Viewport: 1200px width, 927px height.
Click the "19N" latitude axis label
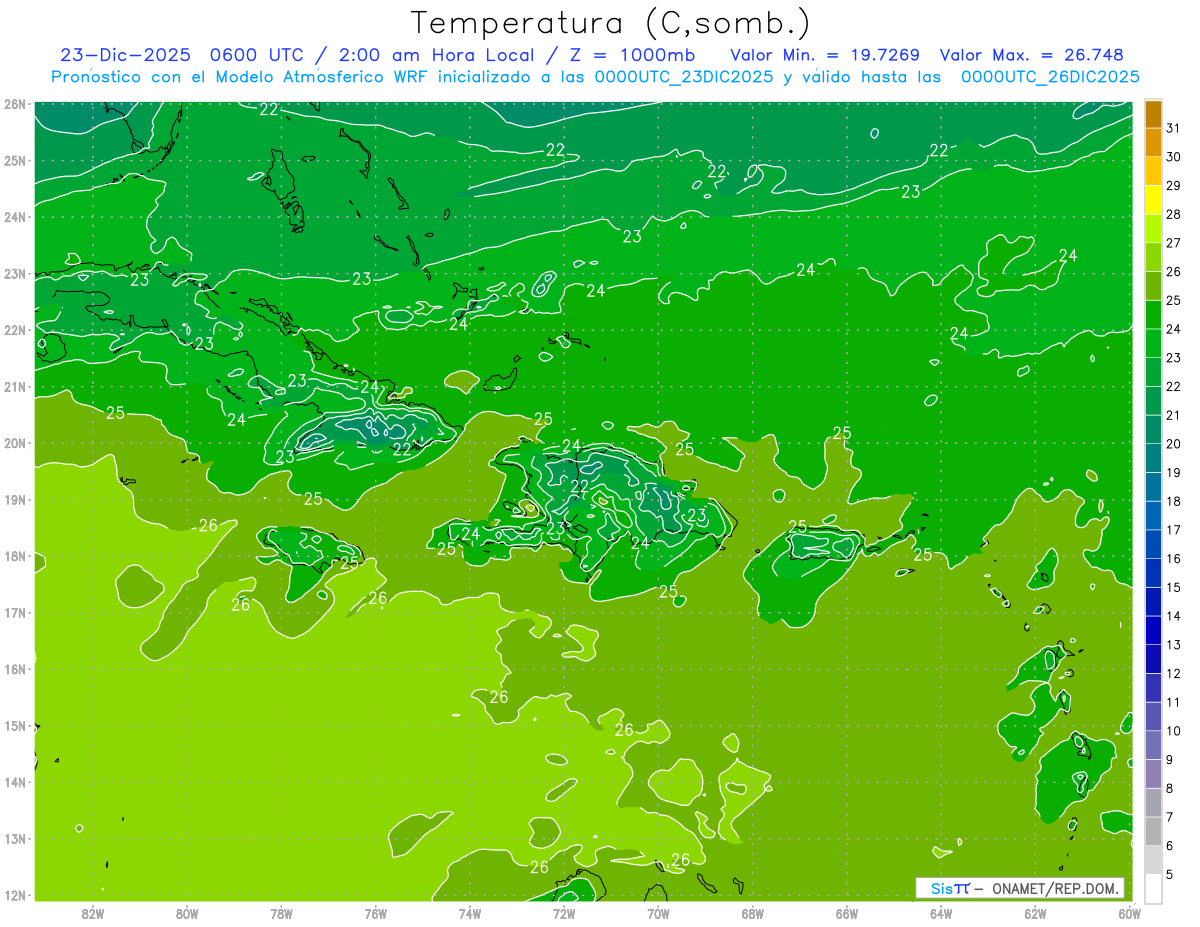click(x=14, y=500)
